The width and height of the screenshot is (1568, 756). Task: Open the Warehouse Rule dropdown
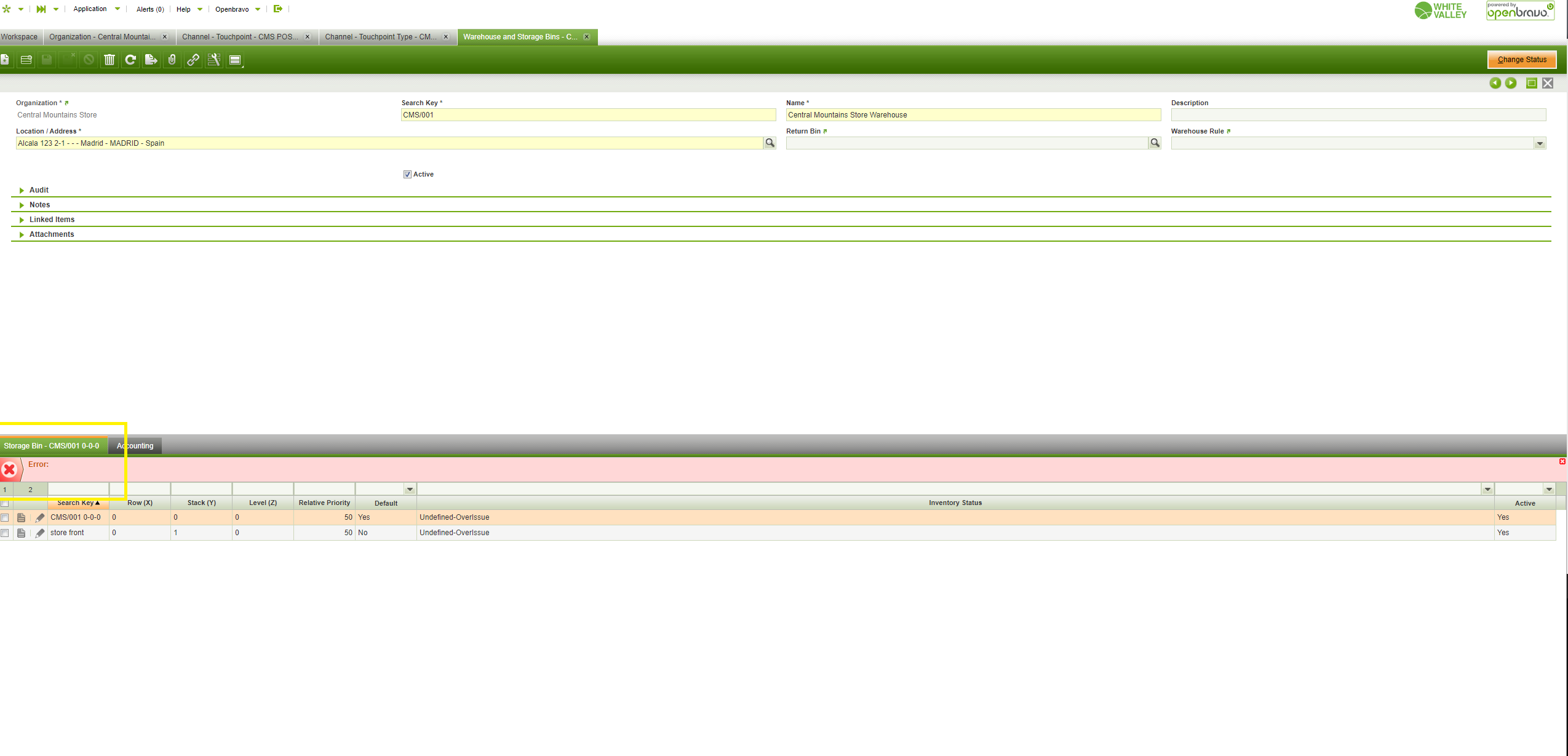(1540, 143)
